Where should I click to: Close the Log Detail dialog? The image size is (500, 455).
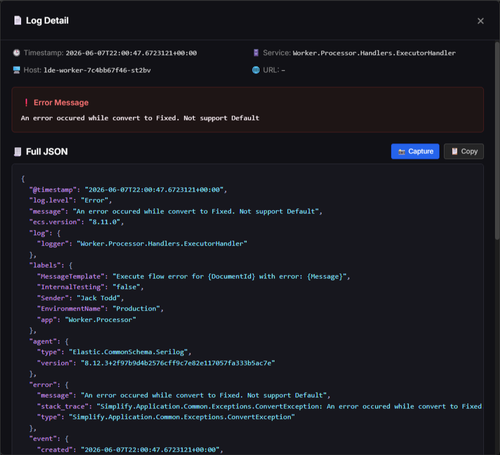tap(480, 21)
